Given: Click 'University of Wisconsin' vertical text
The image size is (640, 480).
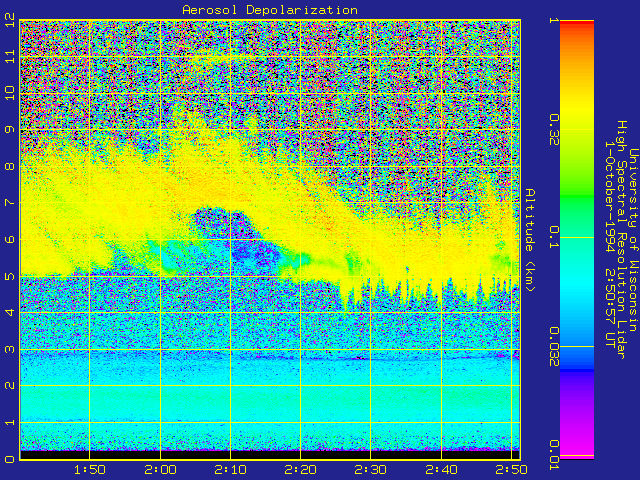Looking at the screenshot, I should pos(633,240).
